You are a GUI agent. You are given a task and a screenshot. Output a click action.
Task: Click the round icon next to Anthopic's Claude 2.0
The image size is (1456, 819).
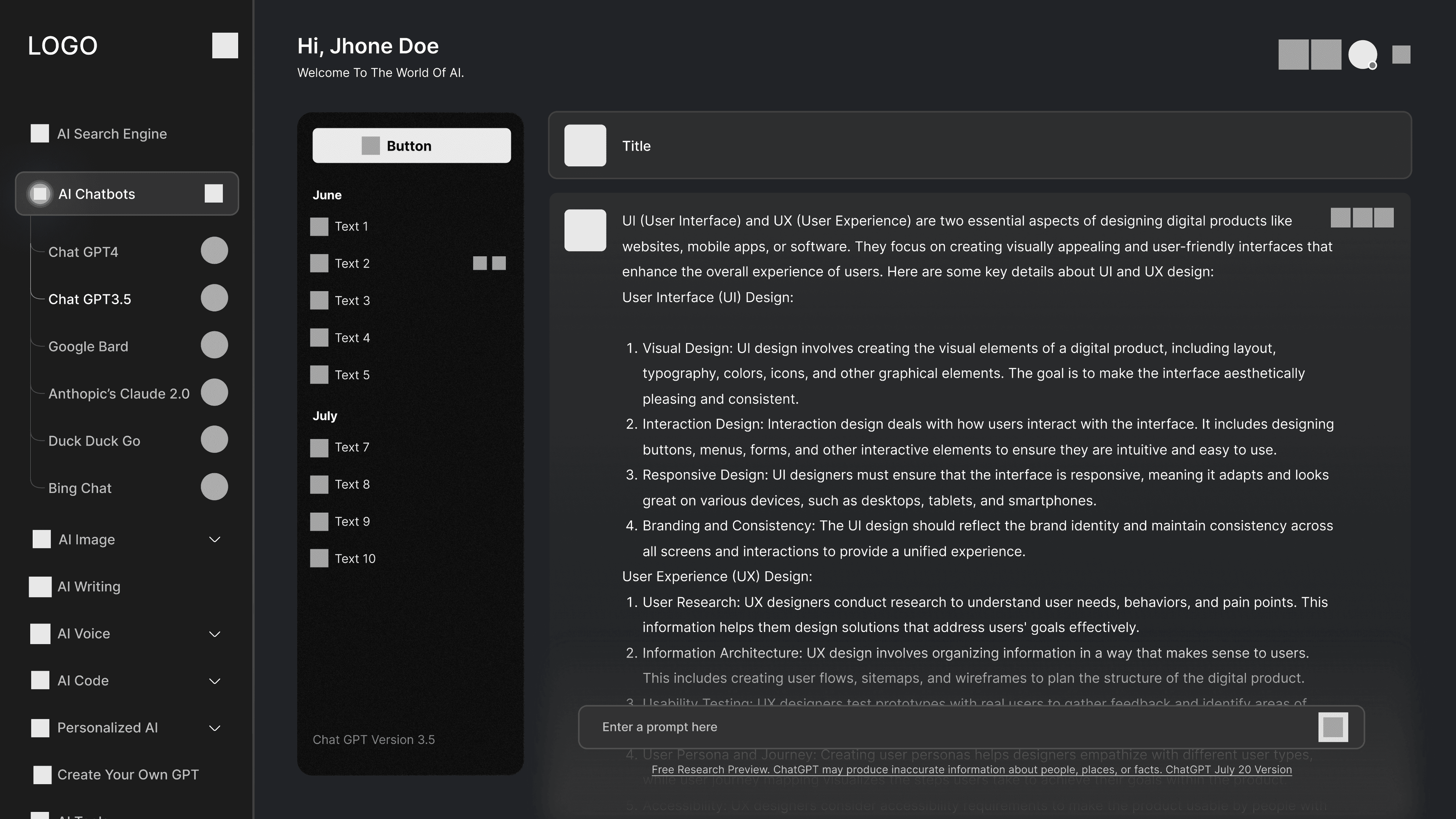coord(214,392)
